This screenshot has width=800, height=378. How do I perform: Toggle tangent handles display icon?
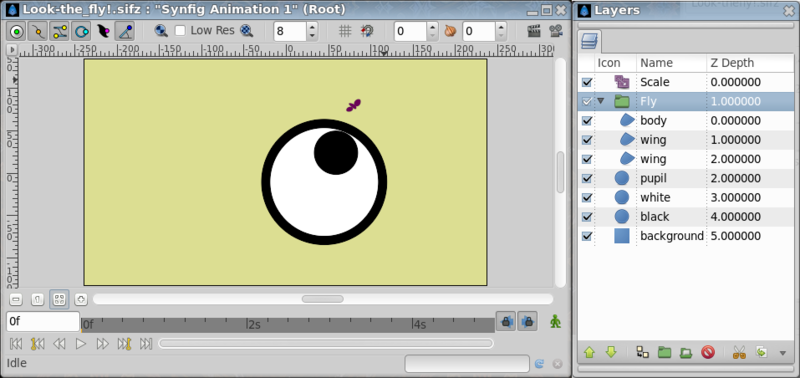click(60, 32)
